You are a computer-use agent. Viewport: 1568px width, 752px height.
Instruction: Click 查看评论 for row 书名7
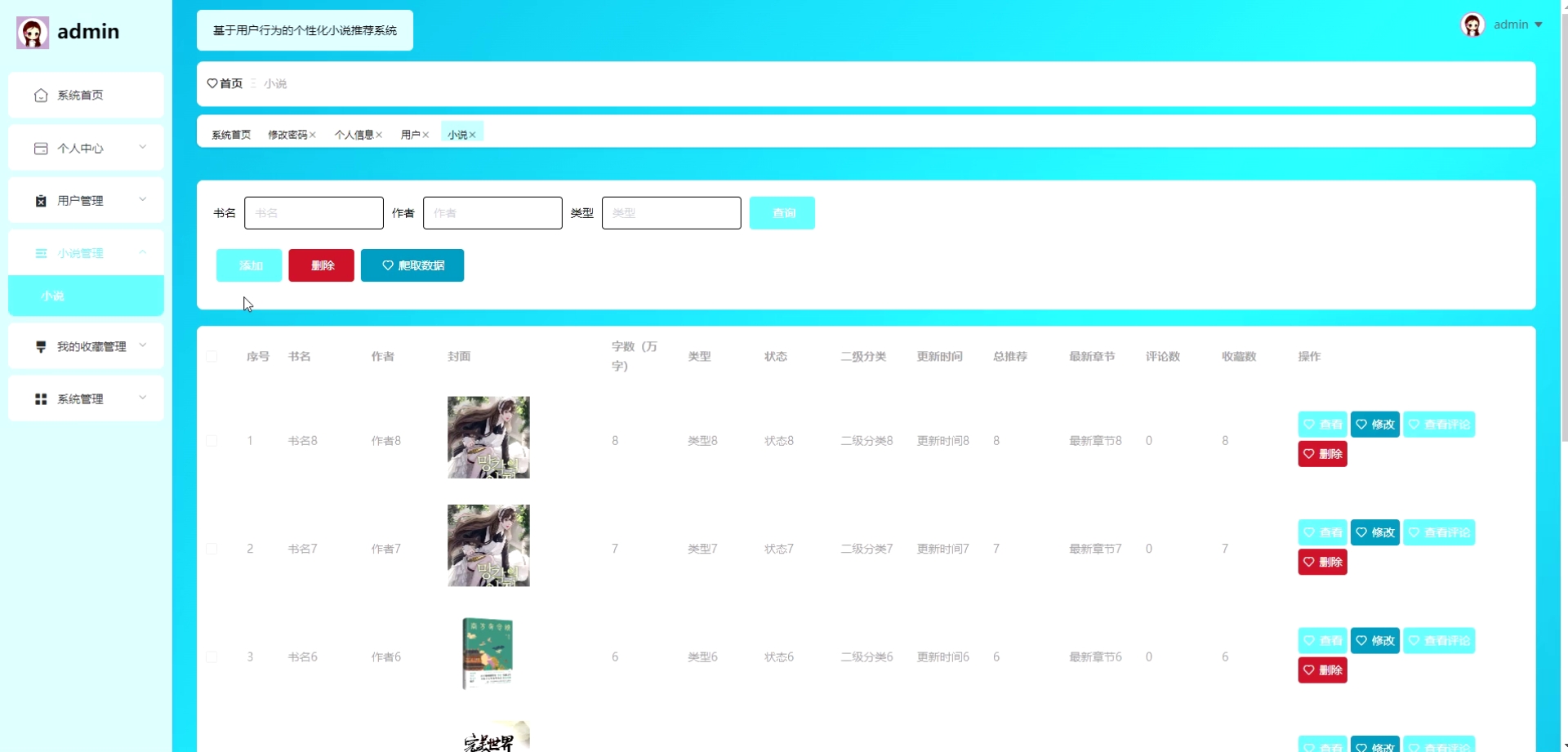[x=1439, y=532]
